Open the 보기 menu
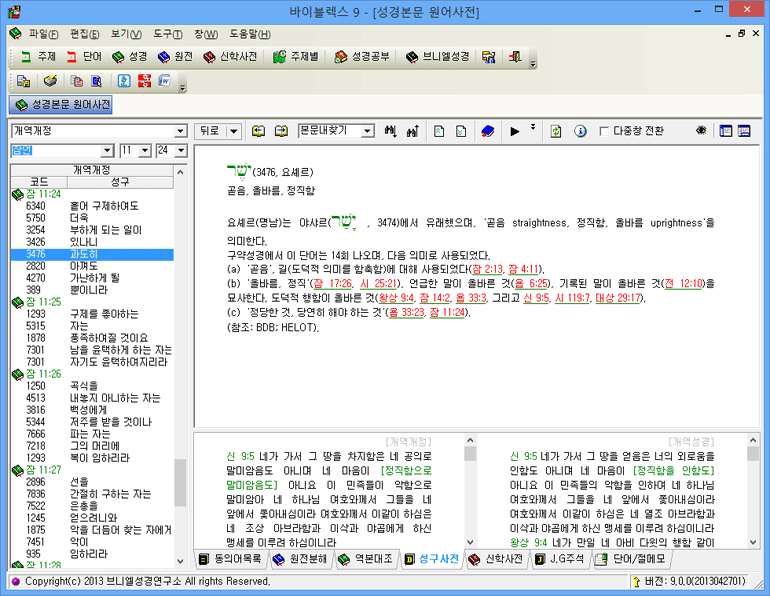Viewport: 770px width, 596px height. pyautogui.click(x=126, y=34)
